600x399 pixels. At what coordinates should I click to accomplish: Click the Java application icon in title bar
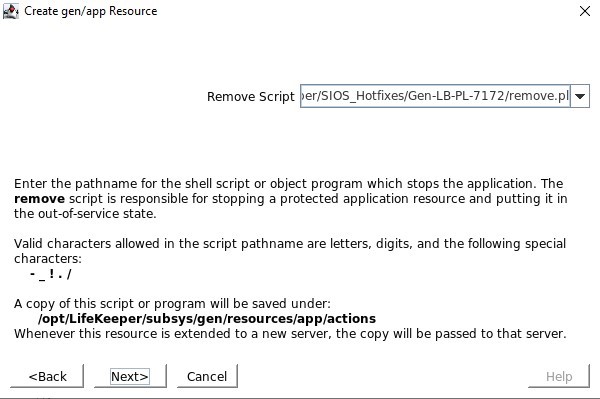click(10, 11)
